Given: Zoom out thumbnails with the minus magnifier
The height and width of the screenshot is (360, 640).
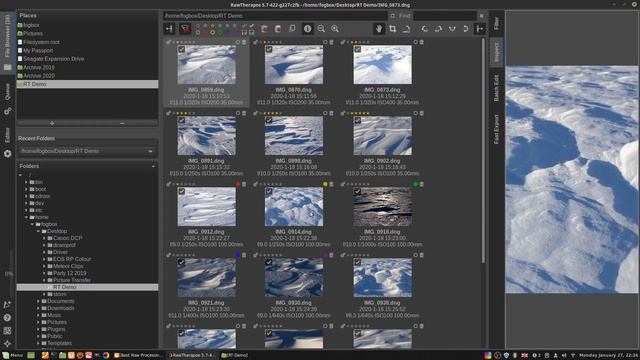Looking at the screenshot, I should point(321,29).
